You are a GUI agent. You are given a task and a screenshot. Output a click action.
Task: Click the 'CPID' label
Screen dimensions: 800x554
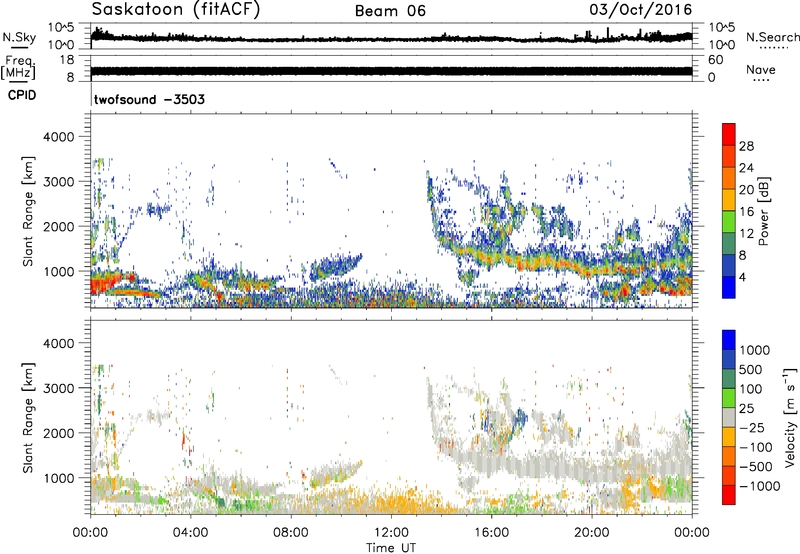click(22, 95)
